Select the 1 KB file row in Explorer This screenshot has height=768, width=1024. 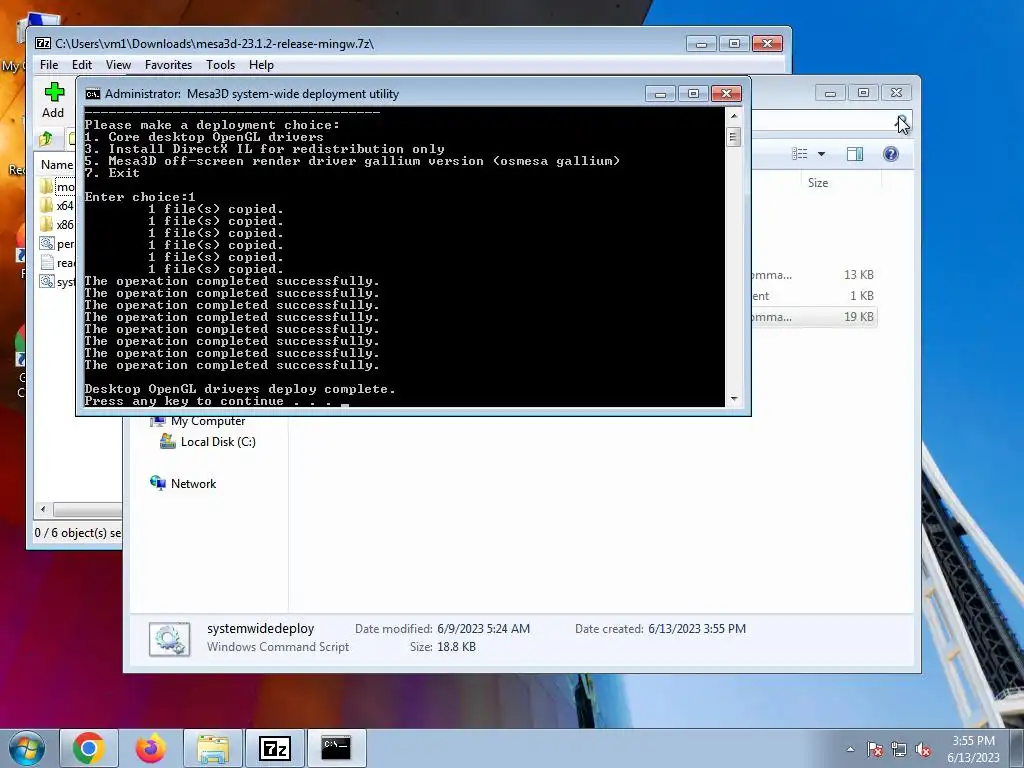(x=813, y=296)
